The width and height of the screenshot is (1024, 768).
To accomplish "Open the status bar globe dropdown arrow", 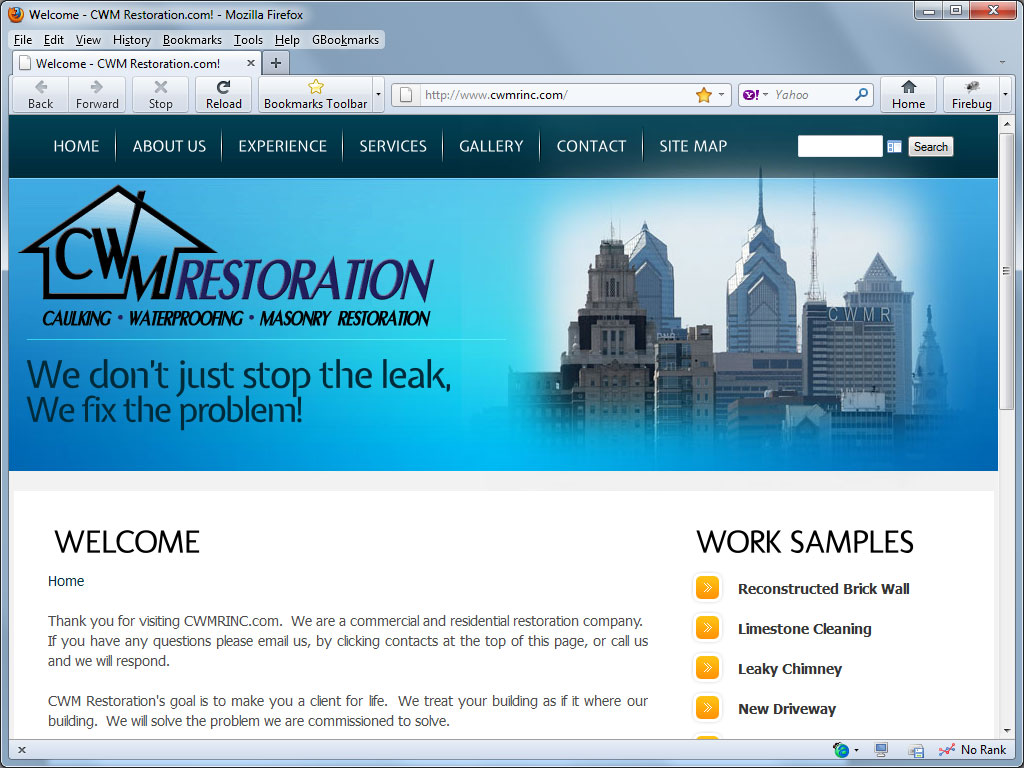I will pos(856,750).
